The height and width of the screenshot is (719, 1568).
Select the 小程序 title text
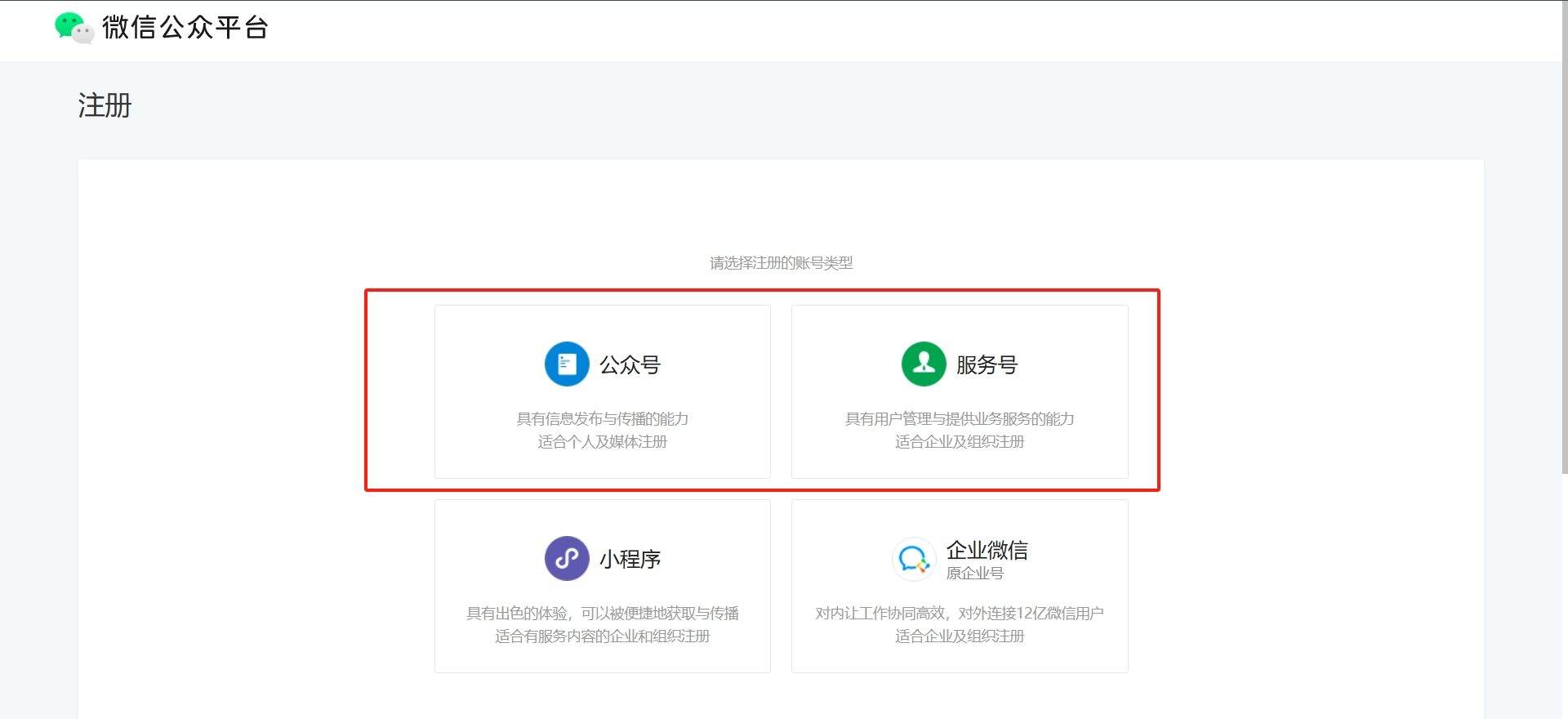[x=630, y=559]
